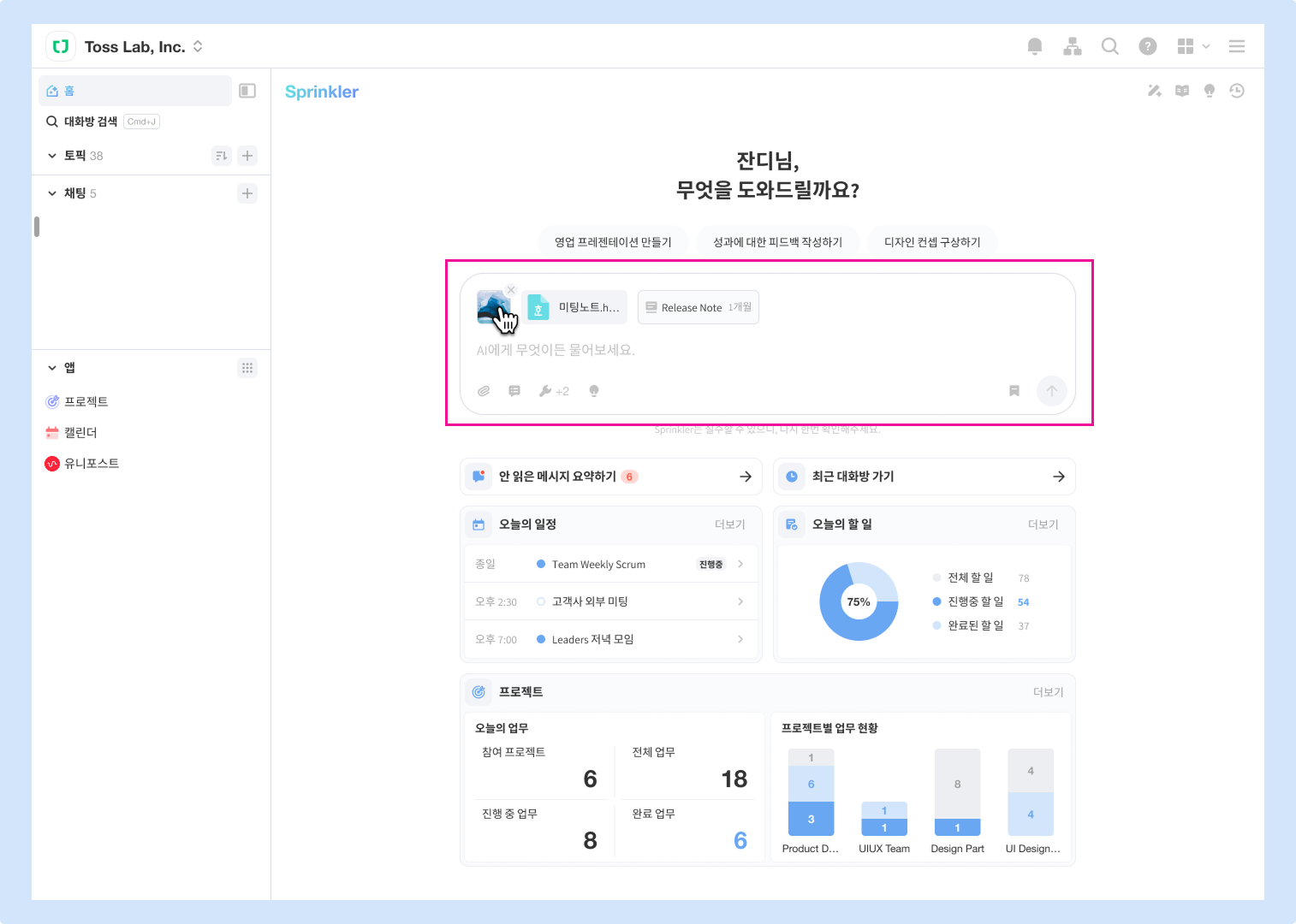Viewport: 1296px width, 924px height.
Task: Open 안 읽은 메시지 요약하기
Action: coord(611,477)
